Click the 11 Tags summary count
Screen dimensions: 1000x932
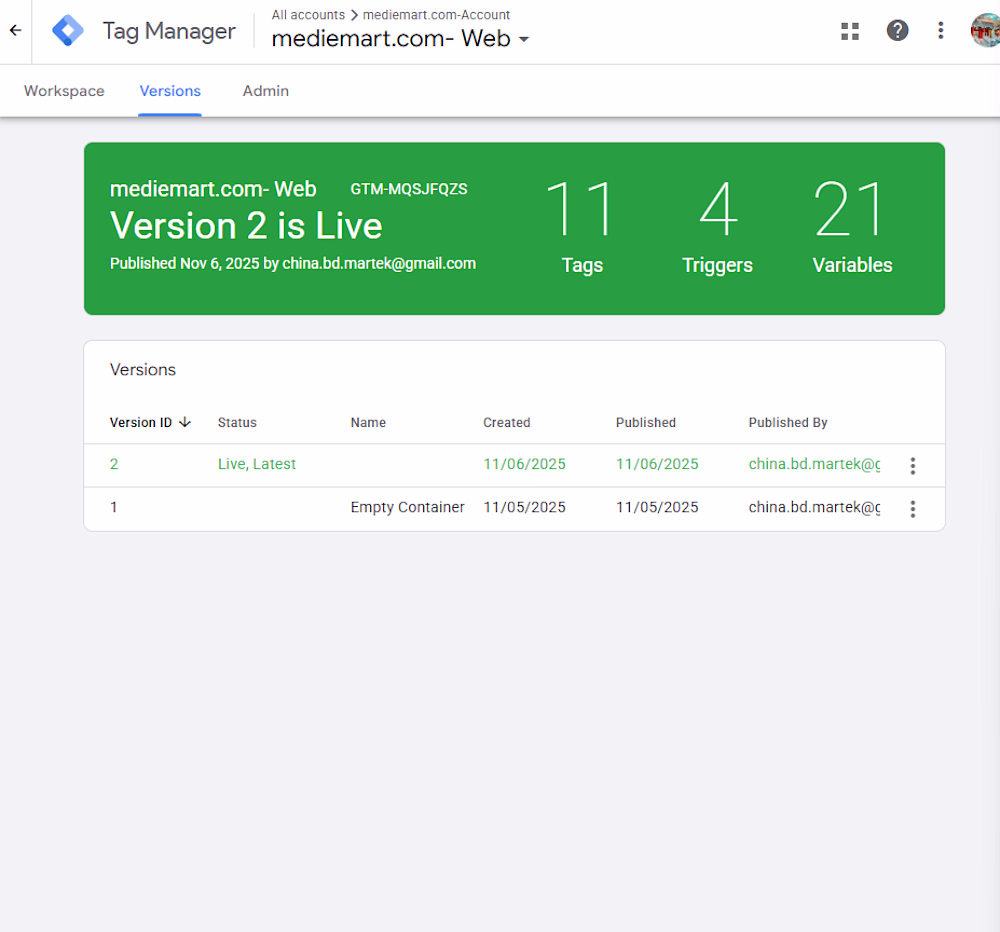581,226
